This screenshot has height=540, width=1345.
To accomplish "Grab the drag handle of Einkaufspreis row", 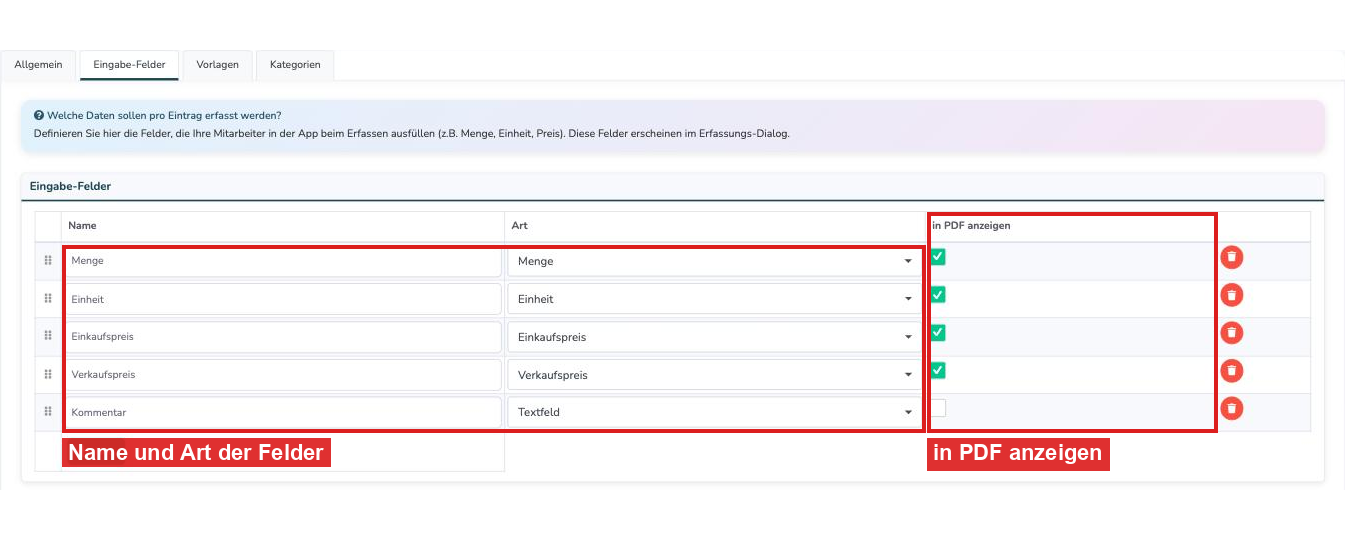I will click(48, 337).
